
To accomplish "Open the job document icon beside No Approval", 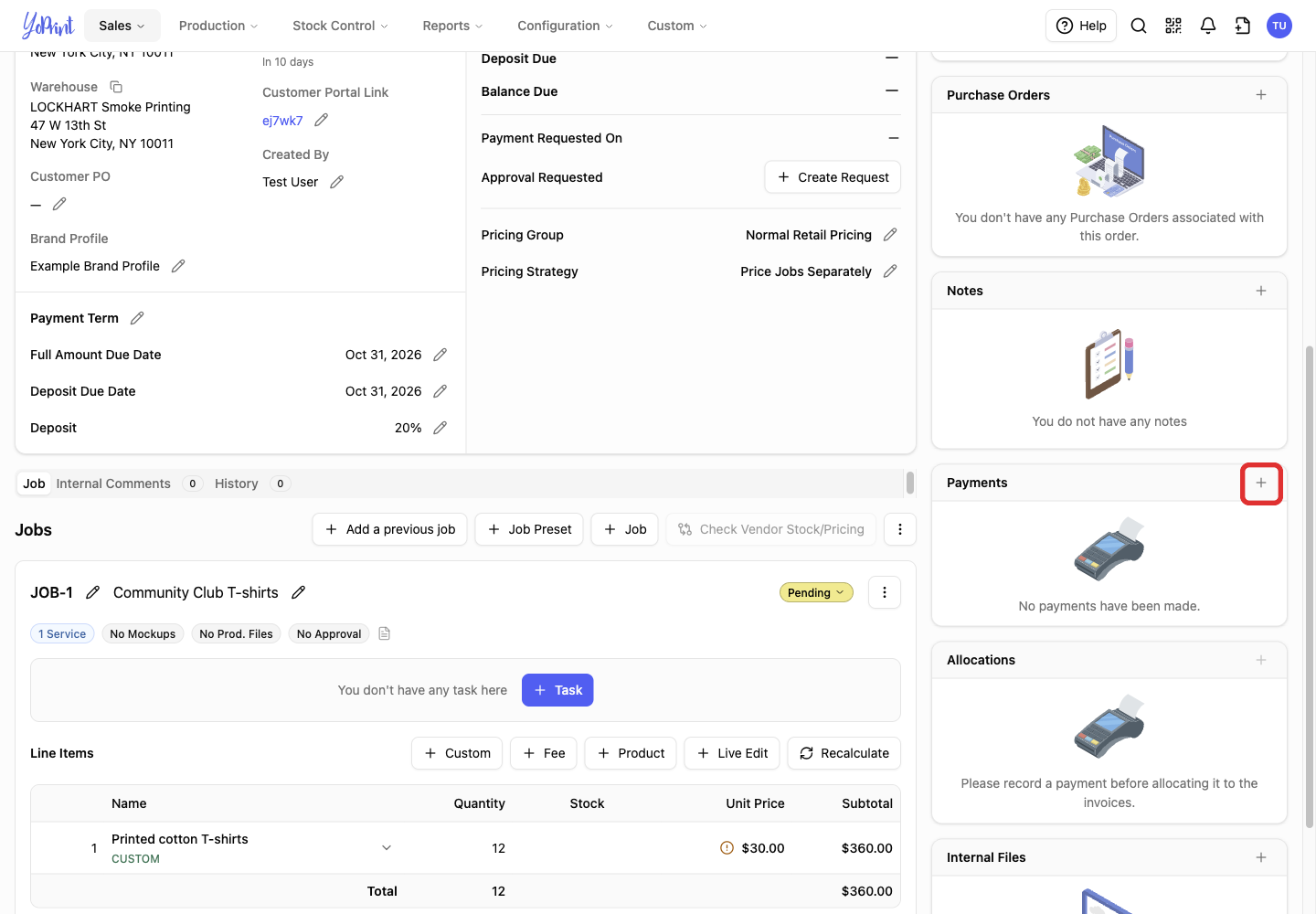I will 385,633.
